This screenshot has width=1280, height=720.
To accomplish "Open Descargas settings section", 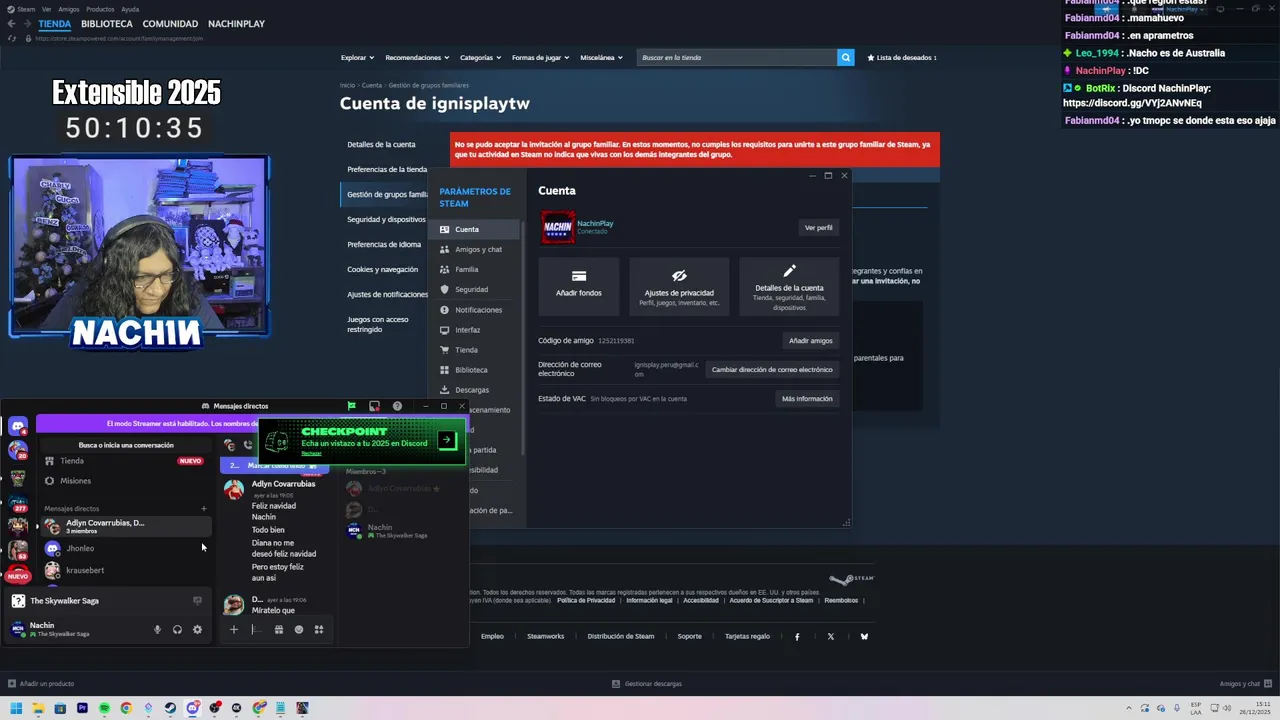I will tap(475, 389).
